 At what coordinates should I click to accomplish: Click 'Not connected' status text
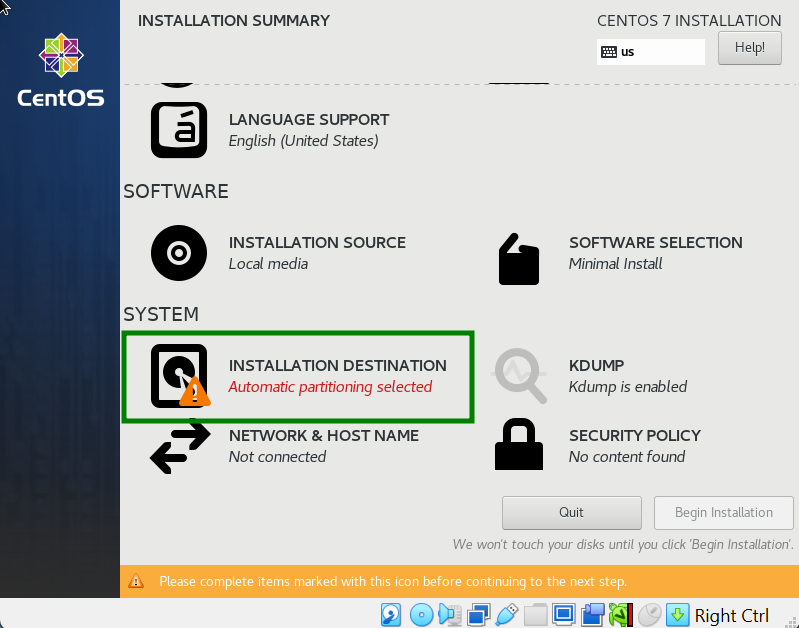click(x=277, y=457)
